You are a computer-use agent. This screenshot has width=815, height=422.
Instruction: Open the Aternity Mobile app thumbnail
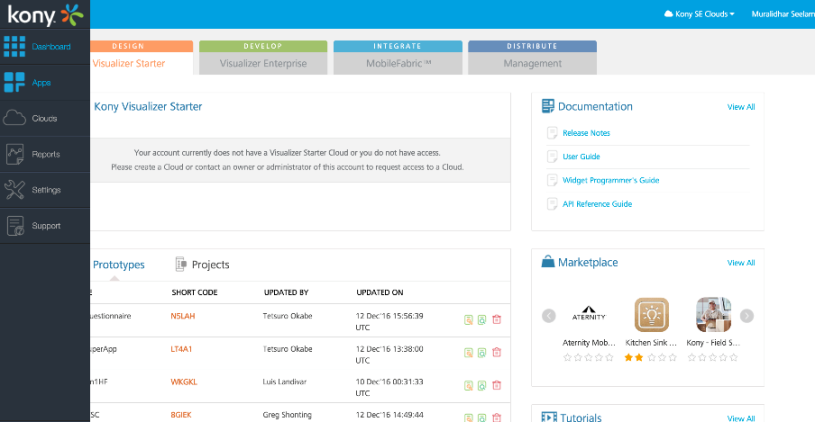click(588, 315)
